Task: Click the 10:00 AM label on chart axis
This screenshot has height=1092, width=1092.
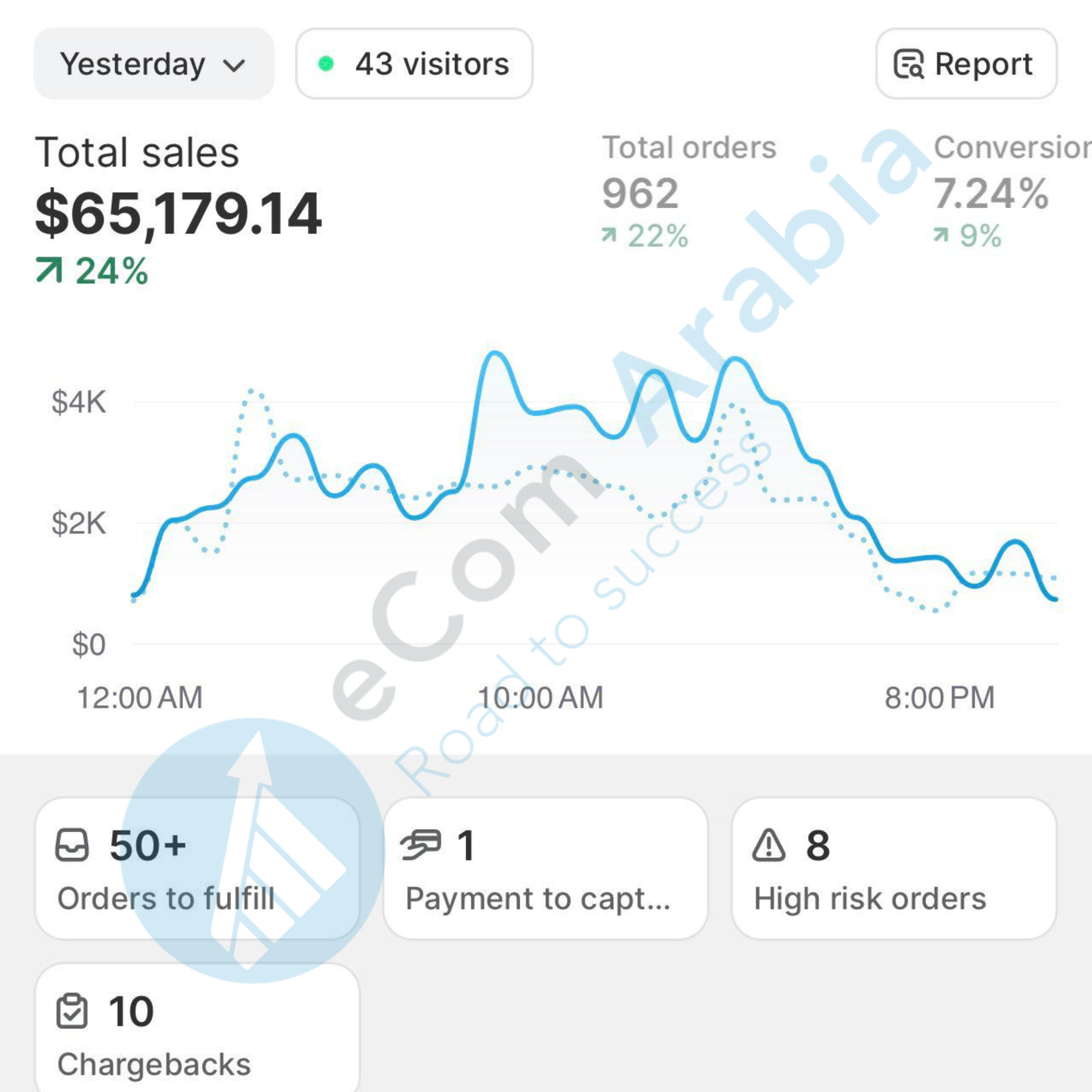Action: tap(540, 698)
